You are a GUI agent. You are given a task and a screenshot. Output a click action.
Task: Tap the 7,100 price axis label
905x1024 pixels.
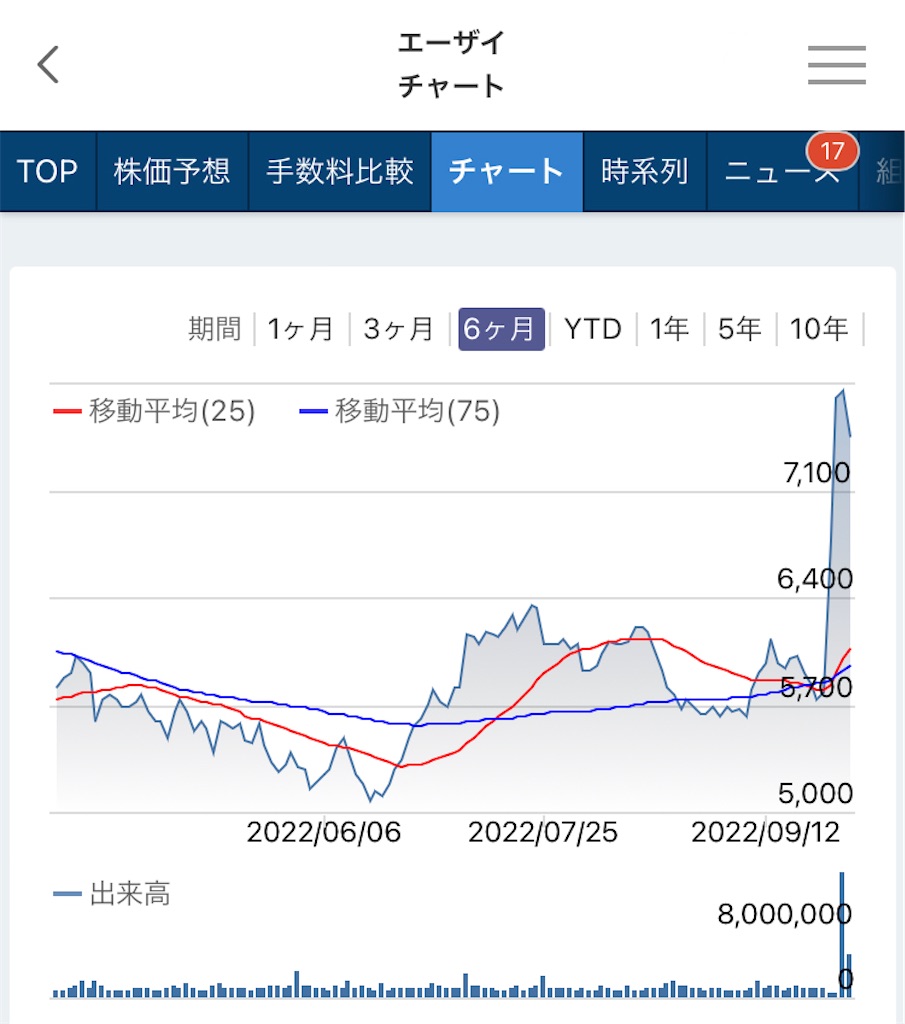[x=816, y=473]
